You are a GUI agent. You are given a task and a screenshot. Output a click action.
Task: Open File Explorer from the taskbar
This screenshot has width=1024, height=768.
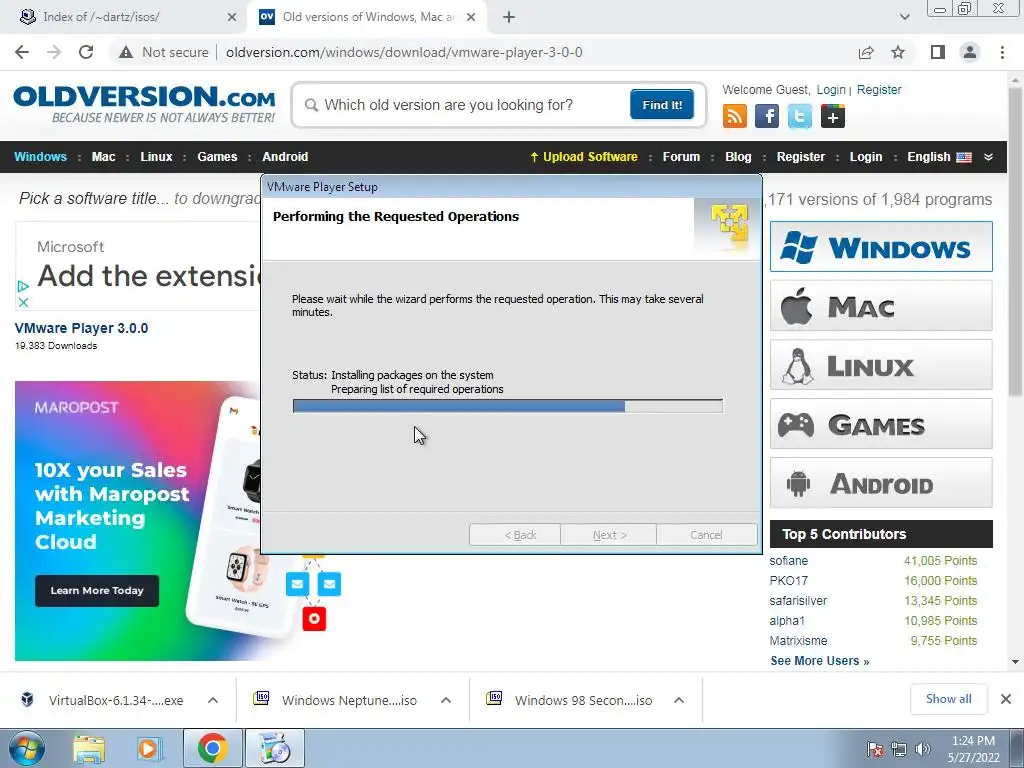coord(89,748)
